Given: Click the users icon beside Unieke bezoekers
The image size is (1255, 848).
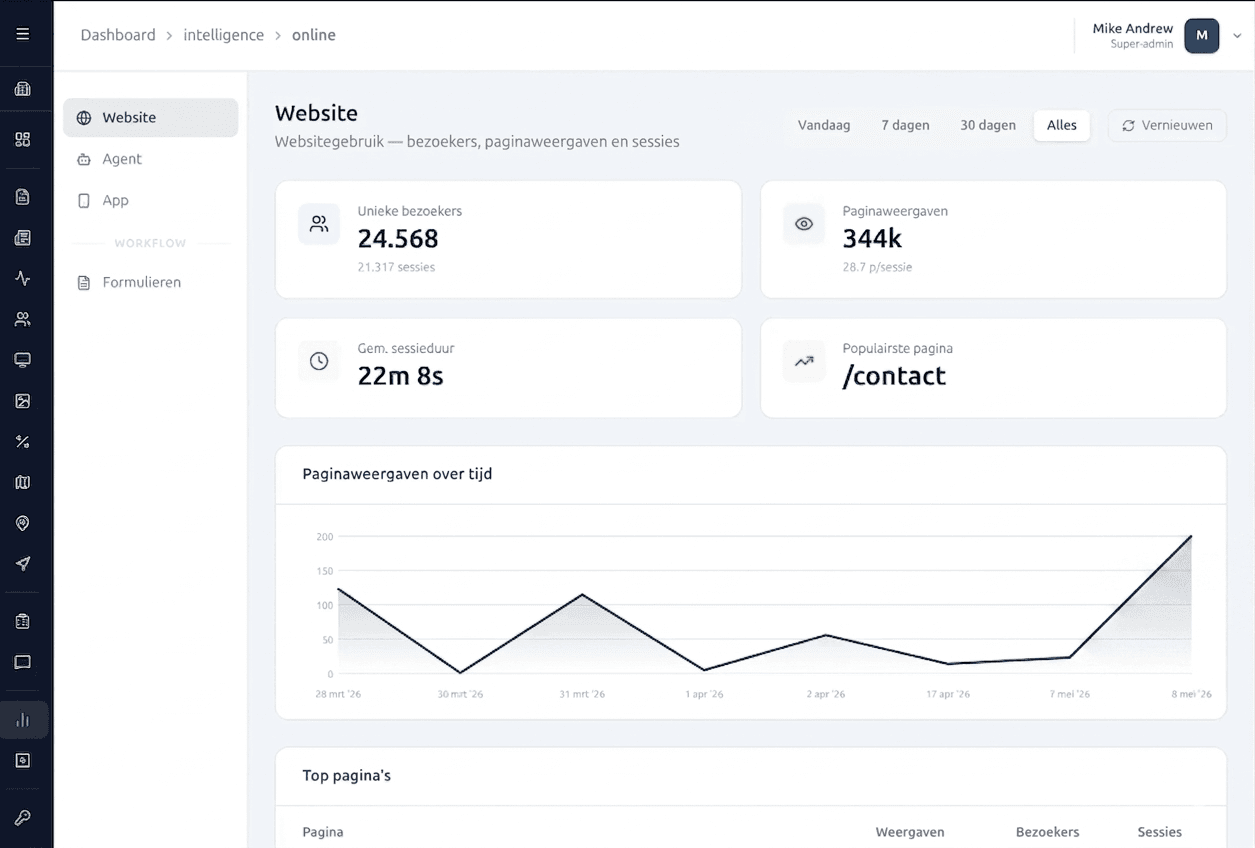Looking at the screenshot, I should click(x=319, y=224).
